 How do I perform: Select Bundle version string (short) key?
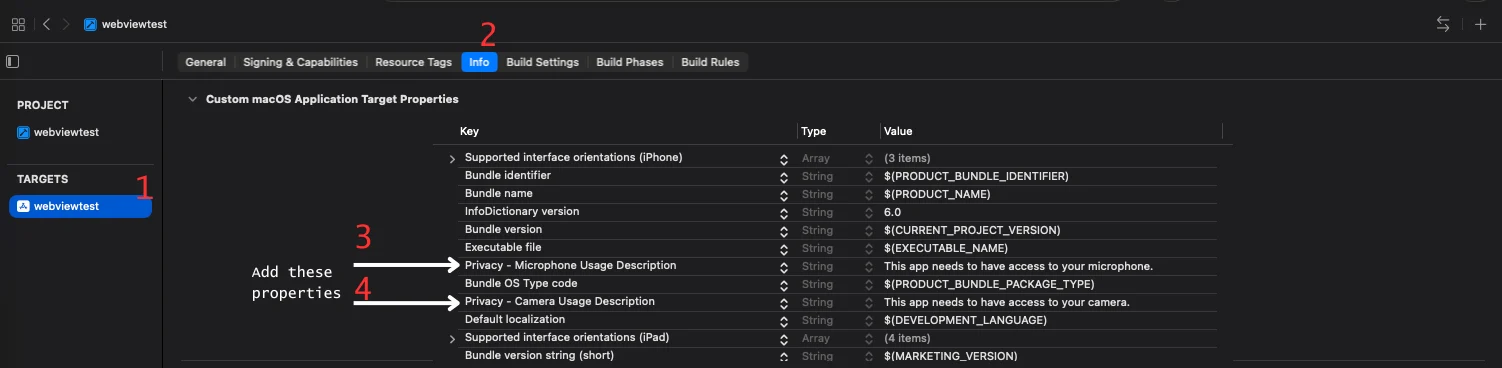539,356
